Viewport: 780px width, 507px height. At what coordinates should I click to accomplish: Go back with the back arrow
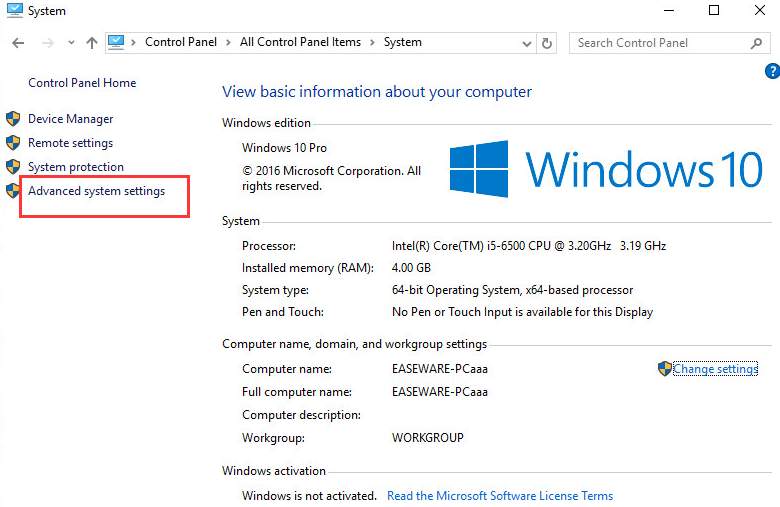point(18,43)
